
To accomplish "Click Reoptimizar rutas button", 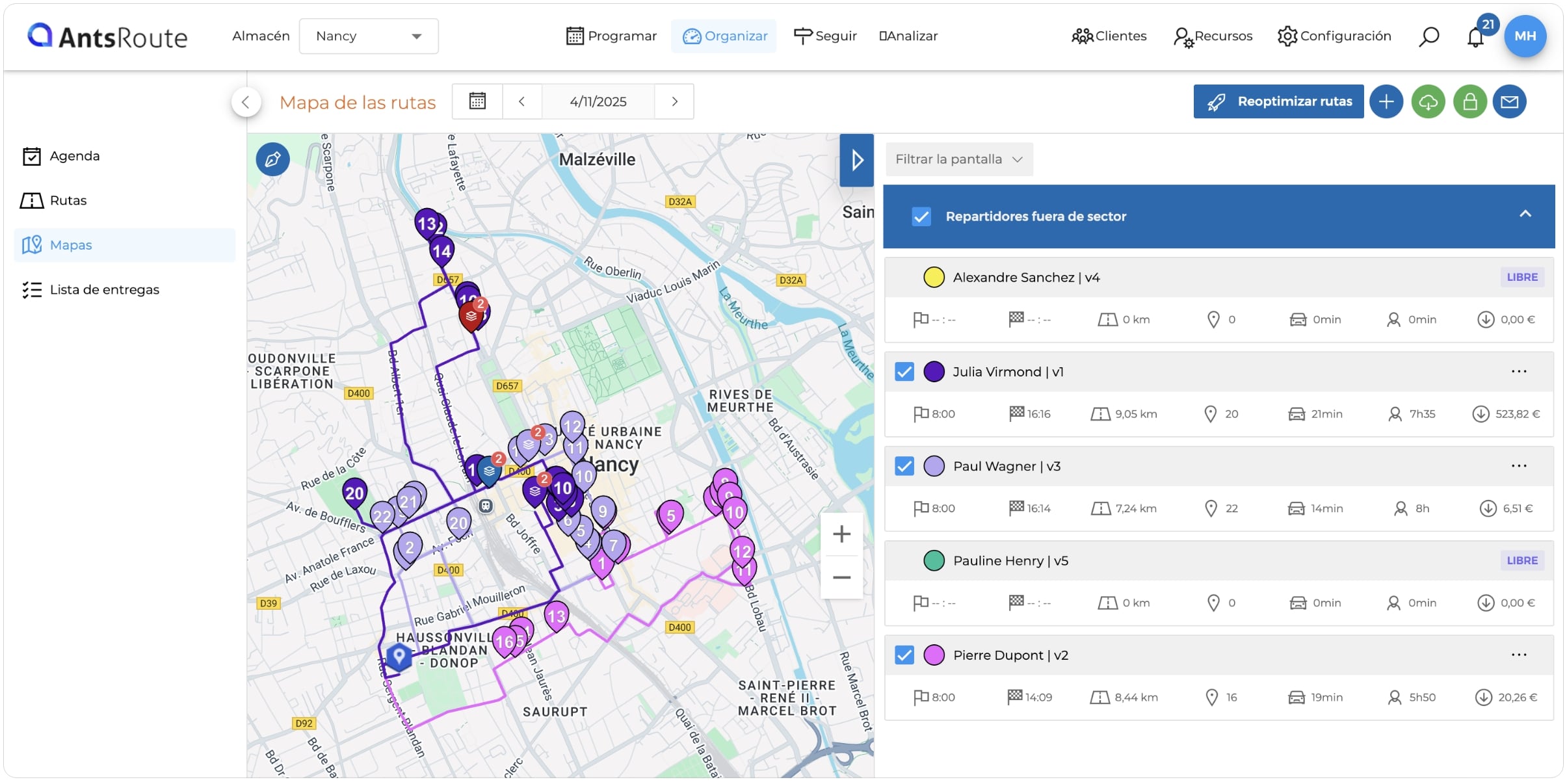I will (1278, 101).
